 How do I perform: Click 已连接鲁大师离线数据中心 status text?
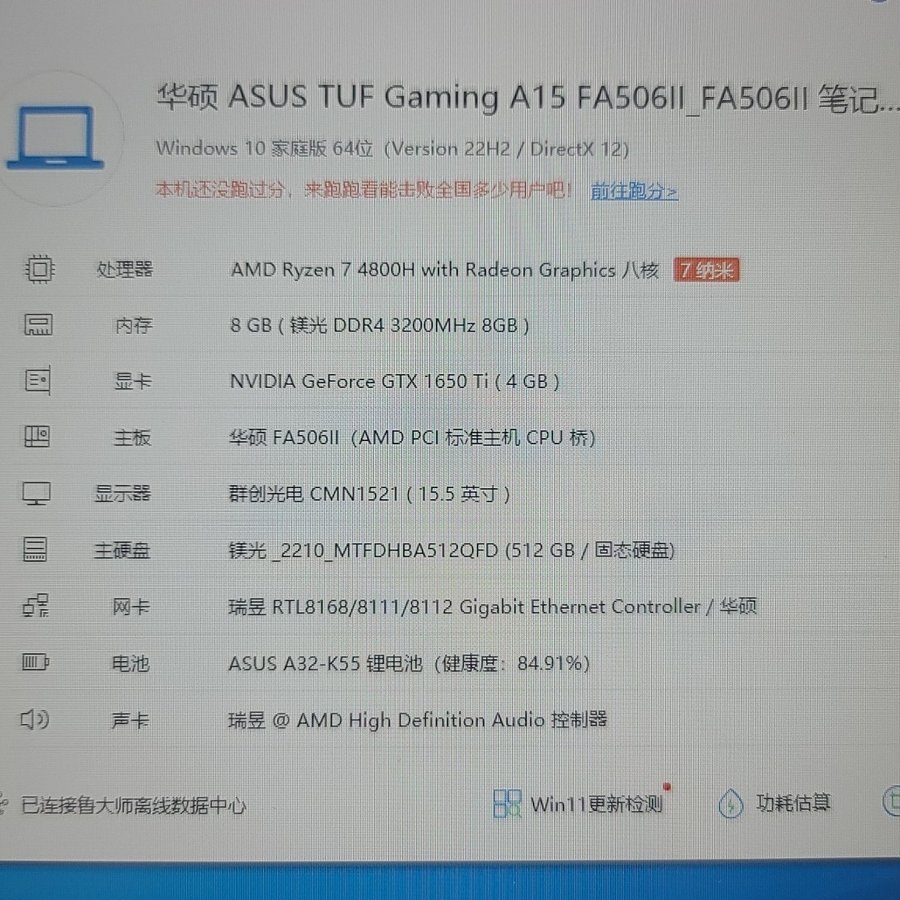pyautogui.click(x=134, y=805)
